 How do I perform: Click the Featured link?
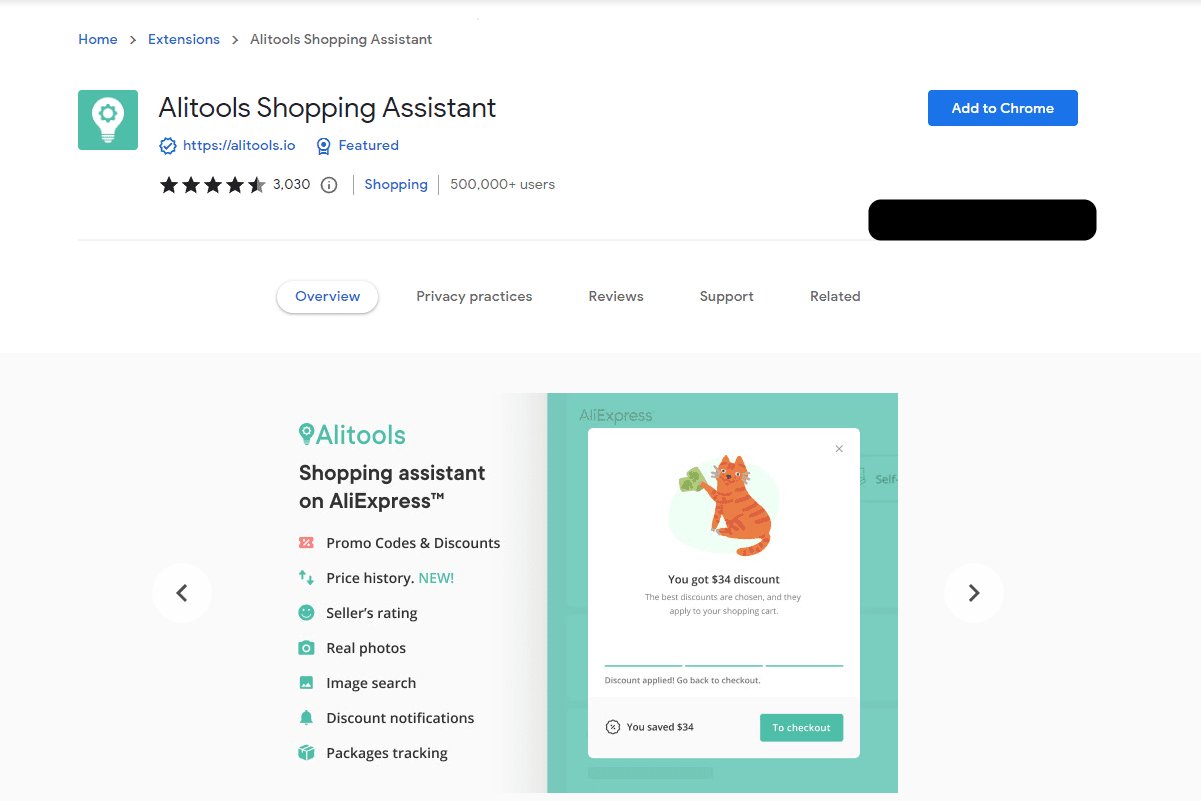pyautogui.click(x=368, y=146)
